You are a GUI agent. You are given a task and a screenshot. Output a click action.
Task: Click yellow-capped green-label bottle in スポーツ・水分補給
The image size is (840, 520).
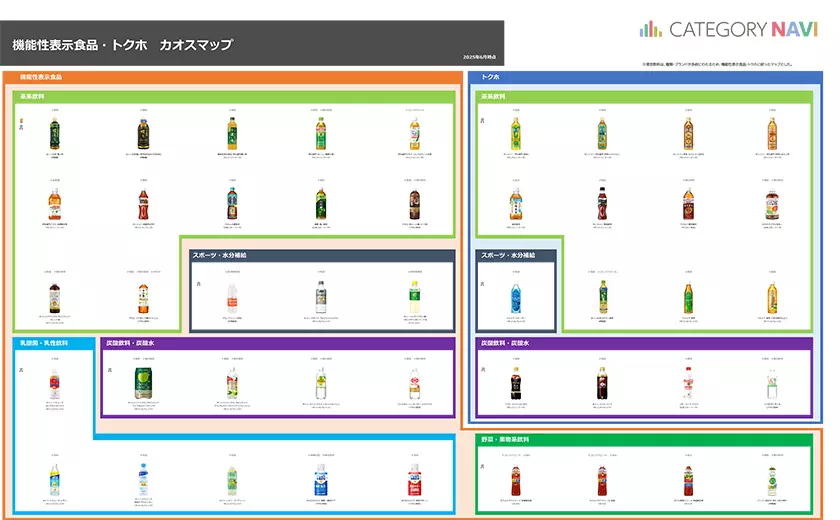pyautogui.click(x=414, y=297)
